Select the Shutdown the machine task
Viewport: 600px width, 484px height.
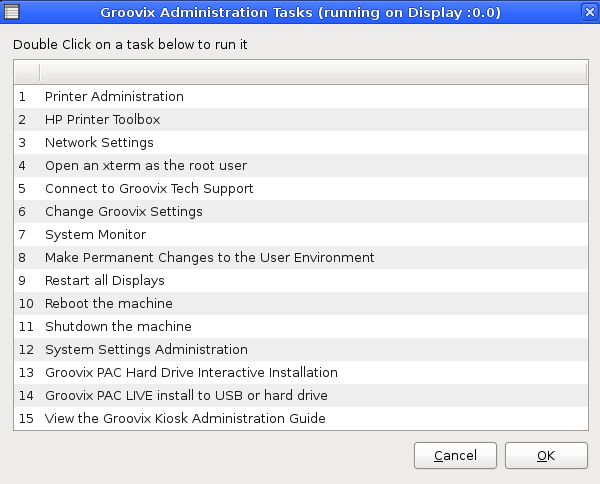pyautogui.click(x=118, y=327)
